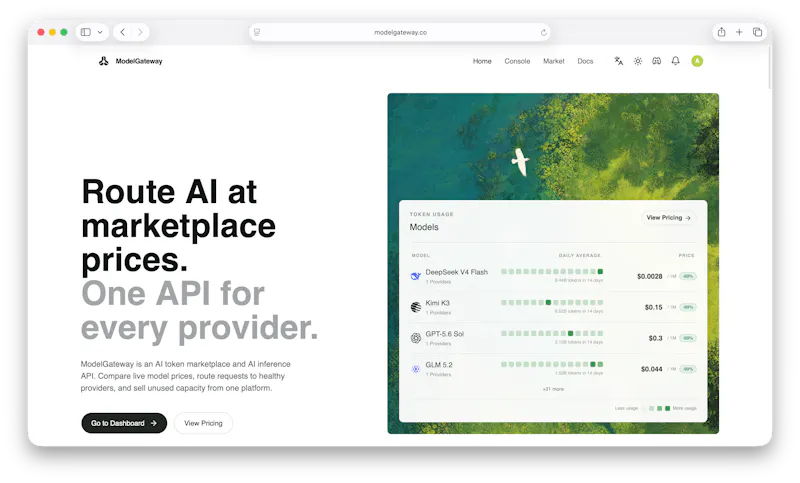Open the Docs nav item
Image resolution: width=800 pixels, height=483 pixels.
click(585, 61)
